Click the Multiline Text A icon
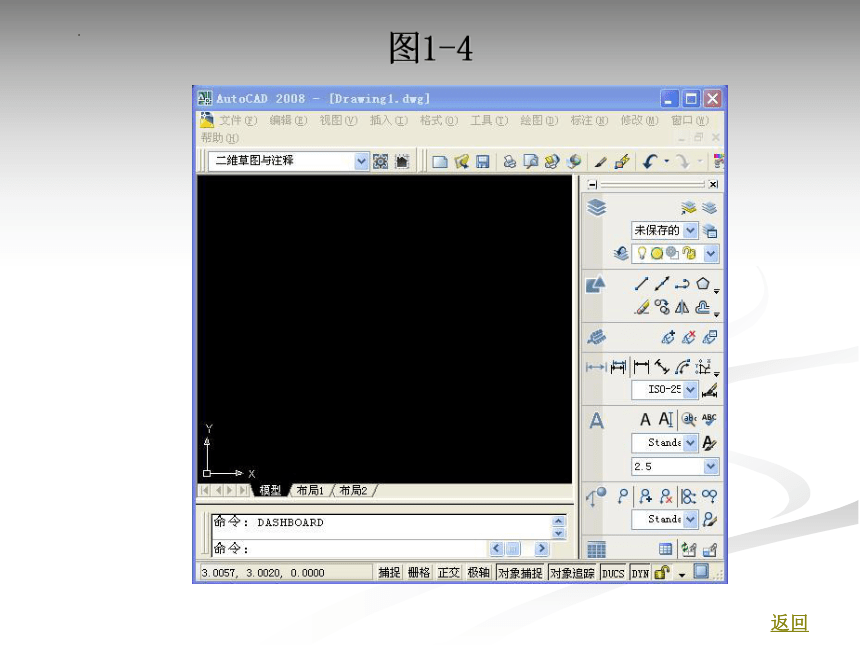The height and width of the screenshot is (645, 860). click(646, 420)
